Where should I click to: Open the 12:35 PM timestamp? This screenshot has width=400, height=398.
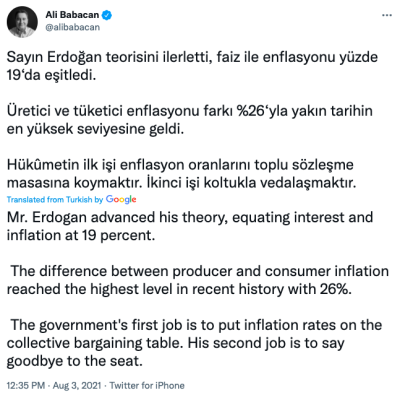click(26, 385)
